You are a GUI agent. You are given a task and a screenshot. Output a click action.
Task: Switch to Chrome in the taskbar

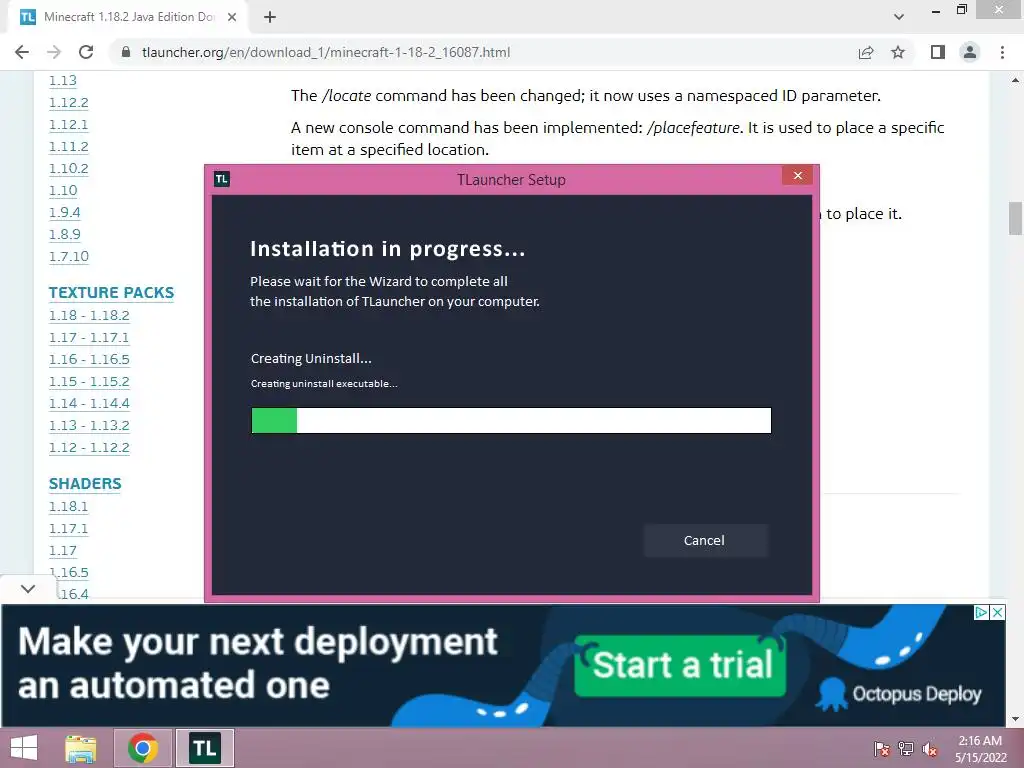[143, 748]
